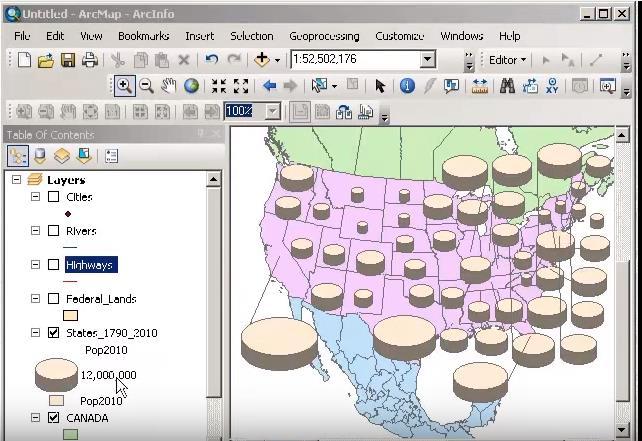Viewport: 642px width, 441px height.
Task: Click Table Of Contents scroll up arrow
Action: pos(213,179)
